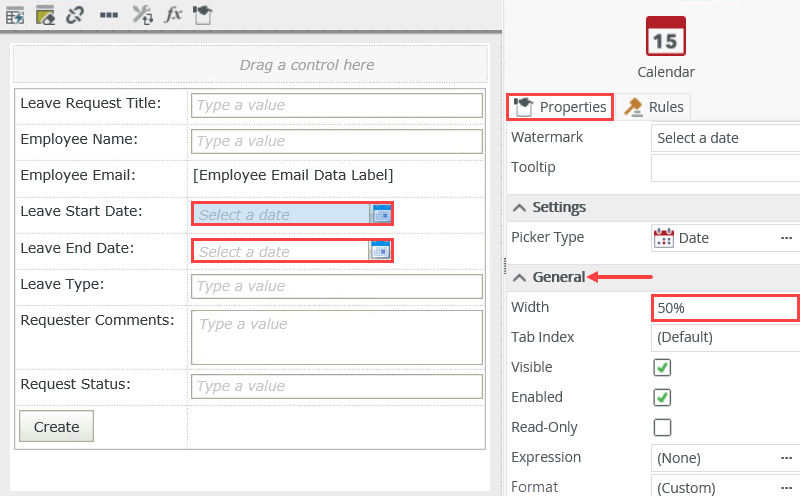Select the Employee Name: label

[79, 139]
